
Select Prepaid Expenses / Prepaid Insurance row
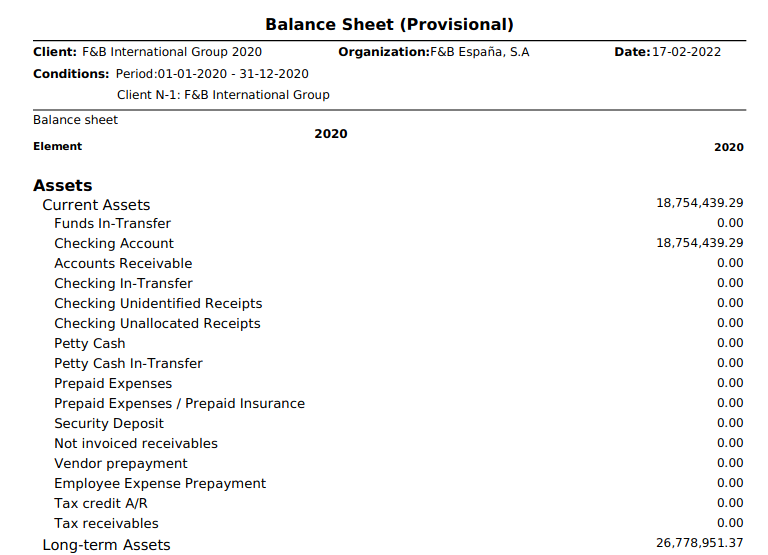coord(179,404)
